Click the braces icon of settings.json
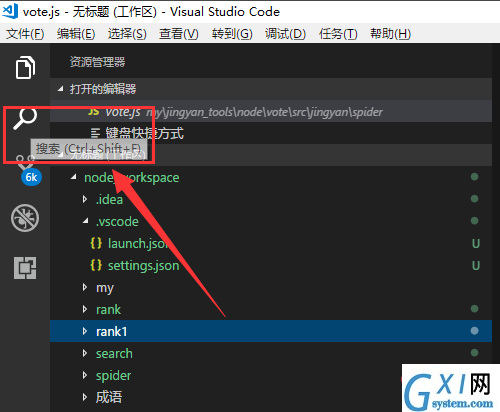The width and height of the screenshot is (500, 412). click(x=96, y=265)
